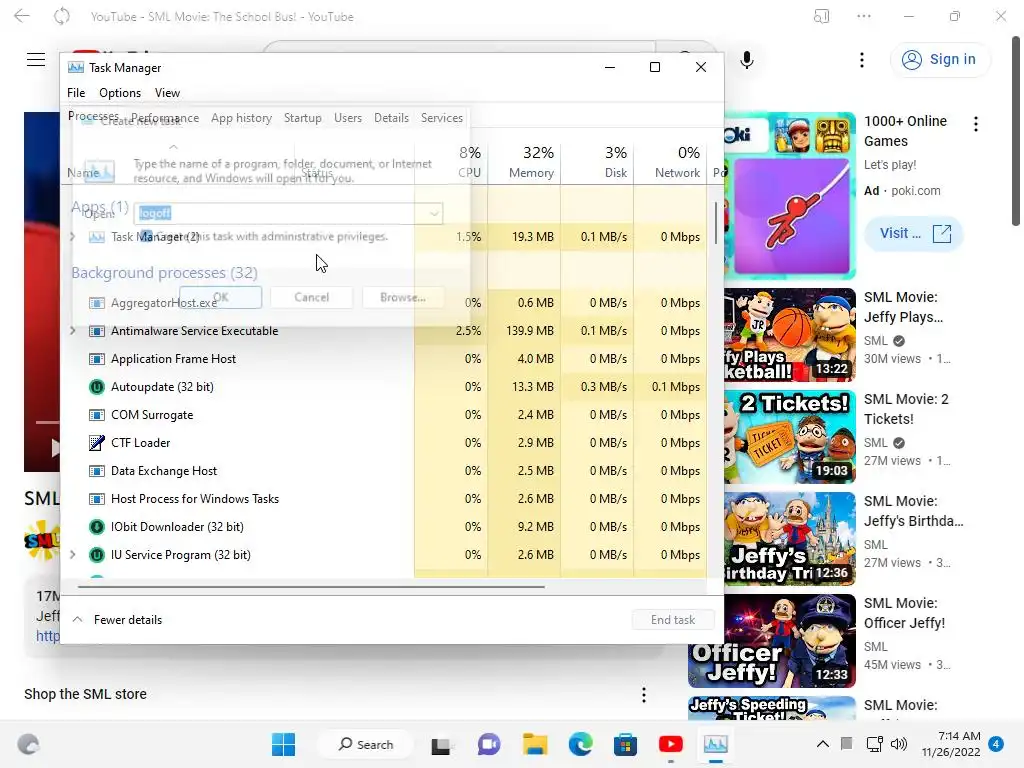
Task: Click the cast icon in the title bar
Action: (822, 16)
